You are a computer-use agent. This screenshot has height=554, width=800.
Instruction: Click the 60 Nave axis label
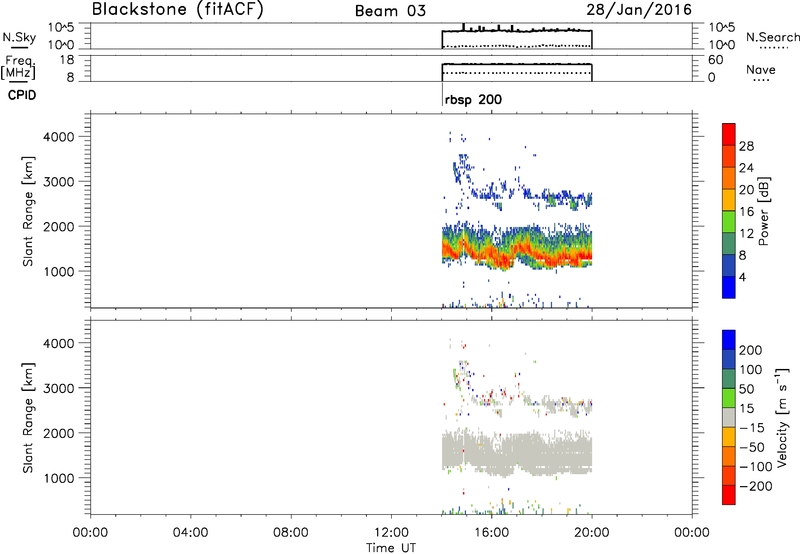click(x=715, y=60)
